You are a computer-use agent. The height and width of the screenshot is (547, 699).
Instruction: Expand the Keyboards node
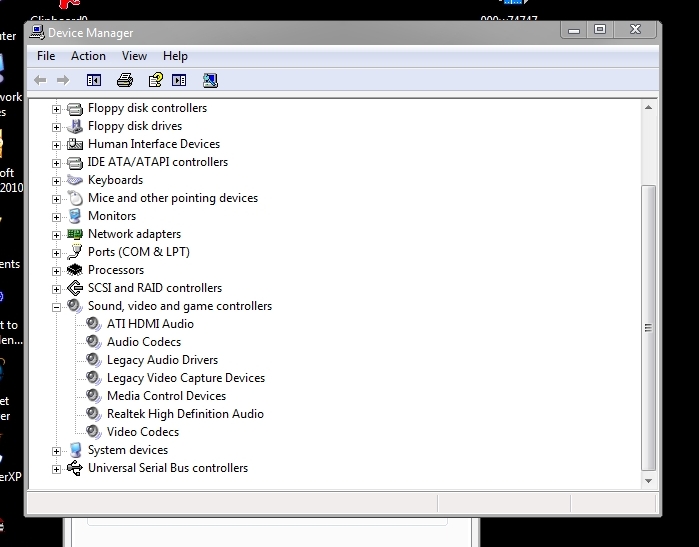[x=56, y=181]
